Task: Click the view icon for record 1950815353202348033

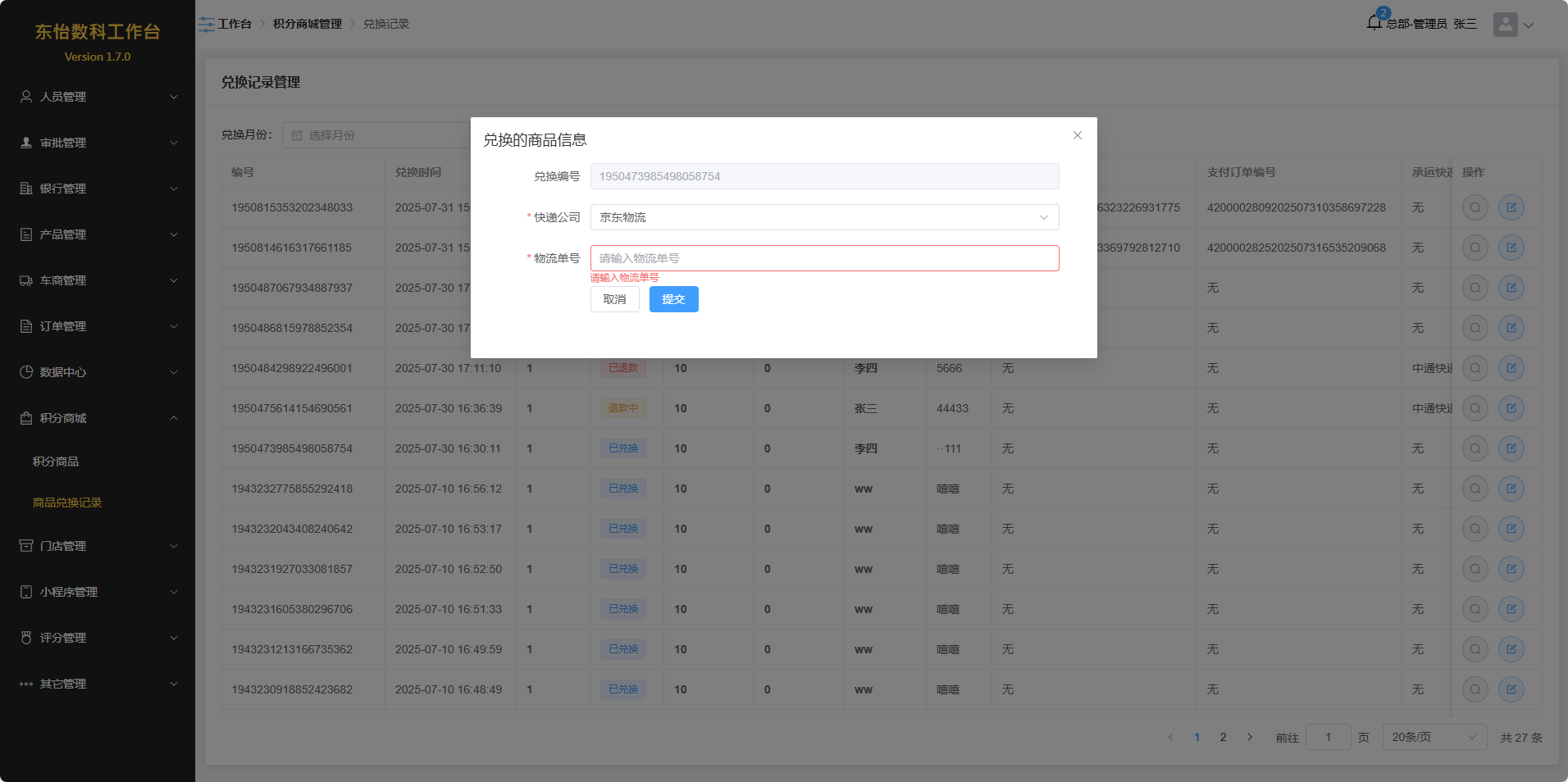Action: [1475, 207]
